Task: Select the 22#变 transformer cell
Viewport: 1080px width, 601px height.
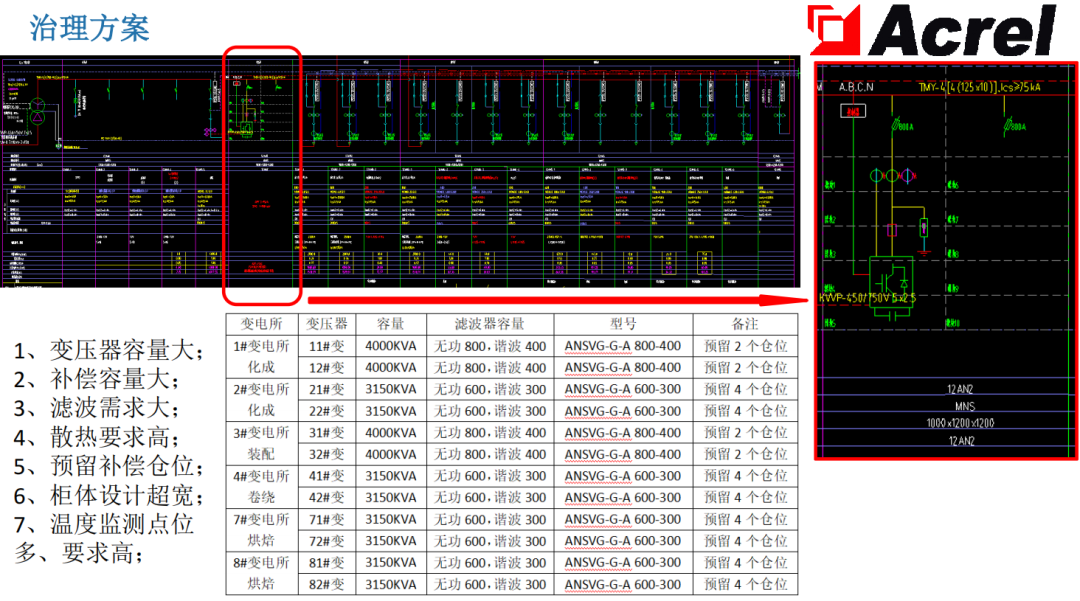Action: point(326,411)
